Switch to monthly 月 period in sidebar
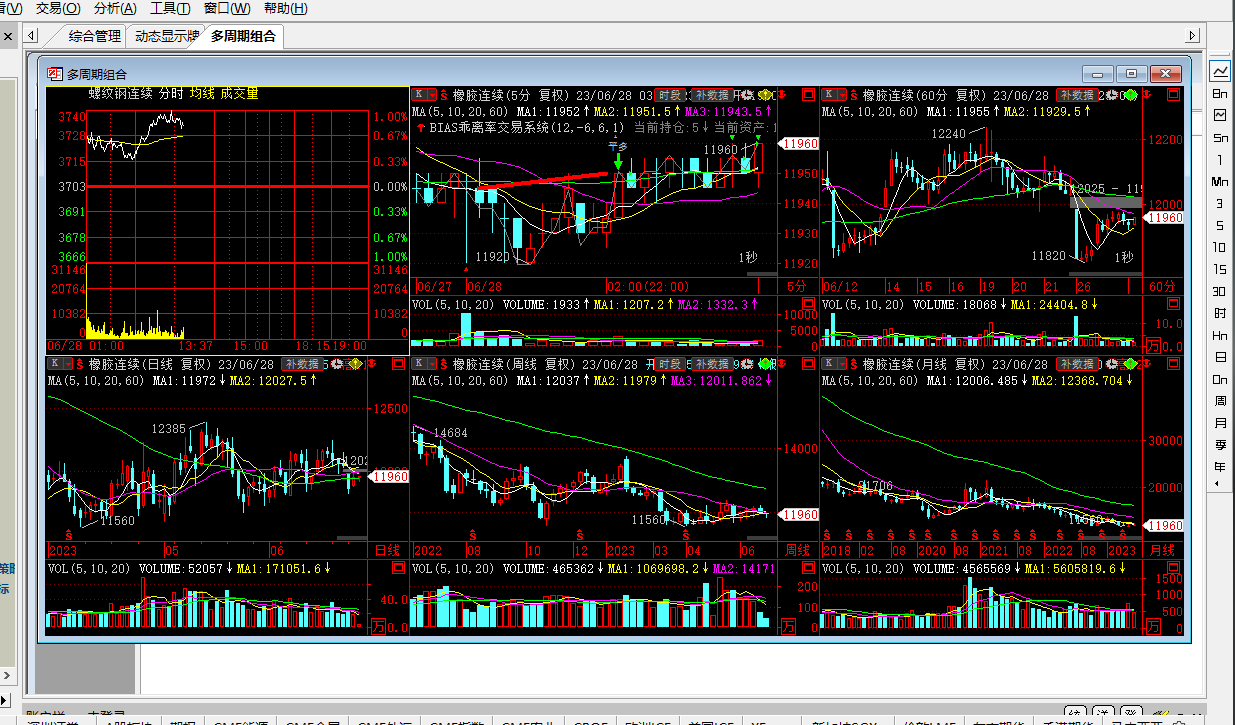Image resolution: width=1235 pixels, height=725 pixels. point(1220,423)
